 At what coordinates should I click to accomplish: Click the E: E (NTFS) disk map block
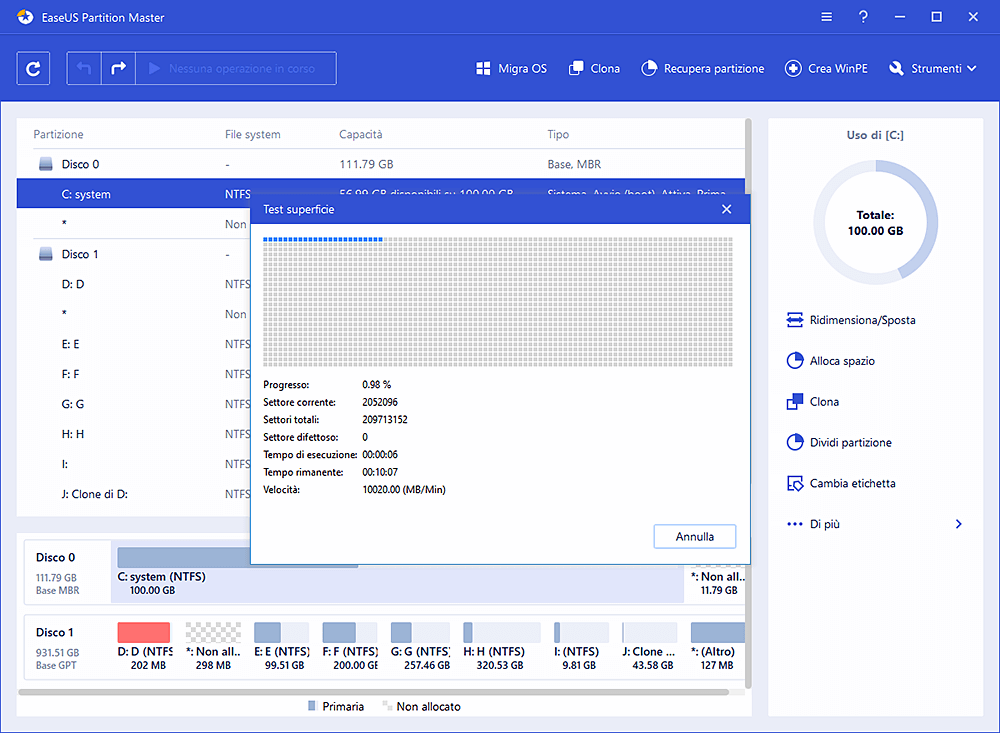tap(281, 646)
